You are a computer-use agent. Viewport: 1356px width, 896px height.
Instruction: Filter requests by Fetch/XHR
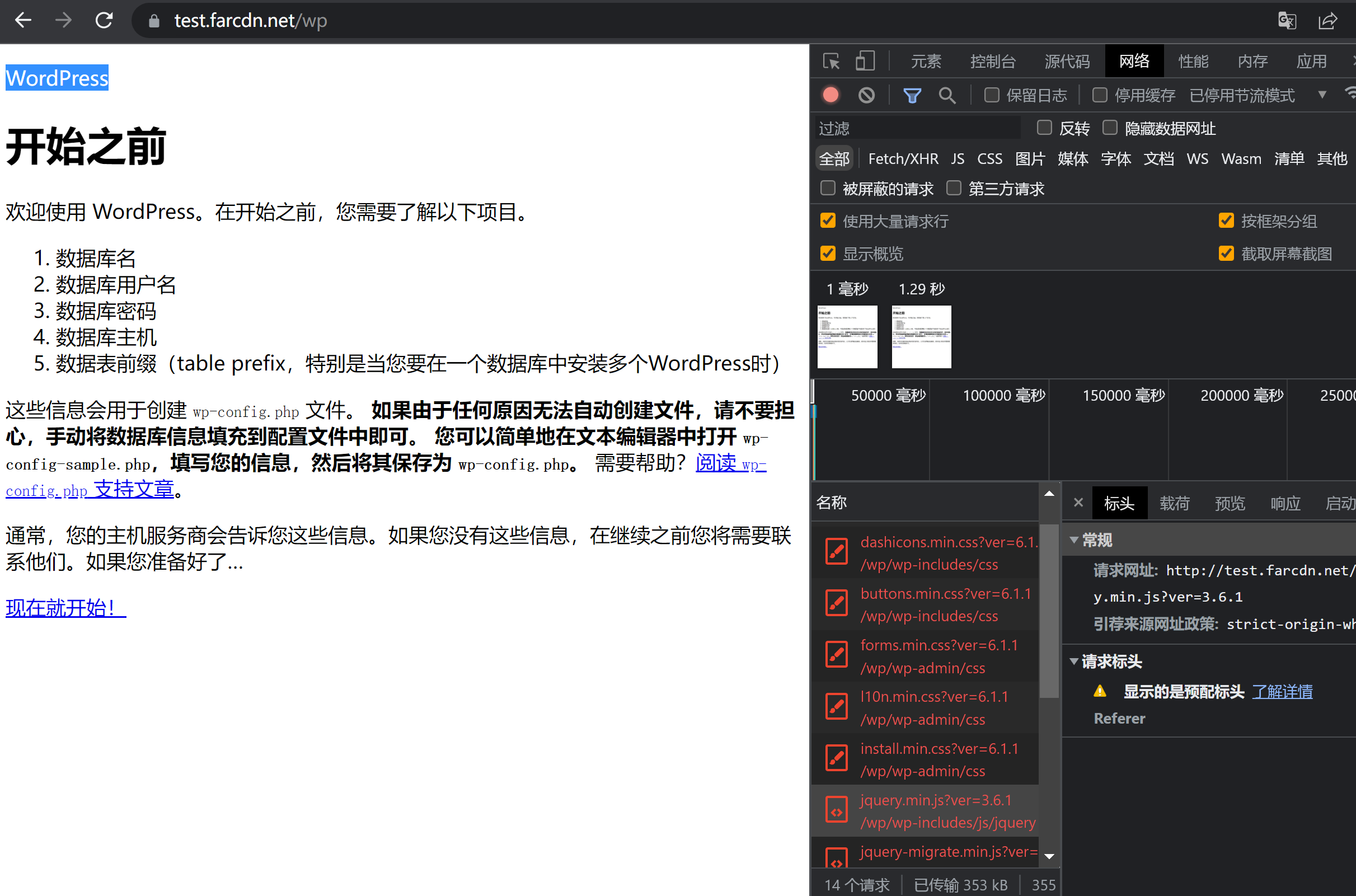pos(903,159)
